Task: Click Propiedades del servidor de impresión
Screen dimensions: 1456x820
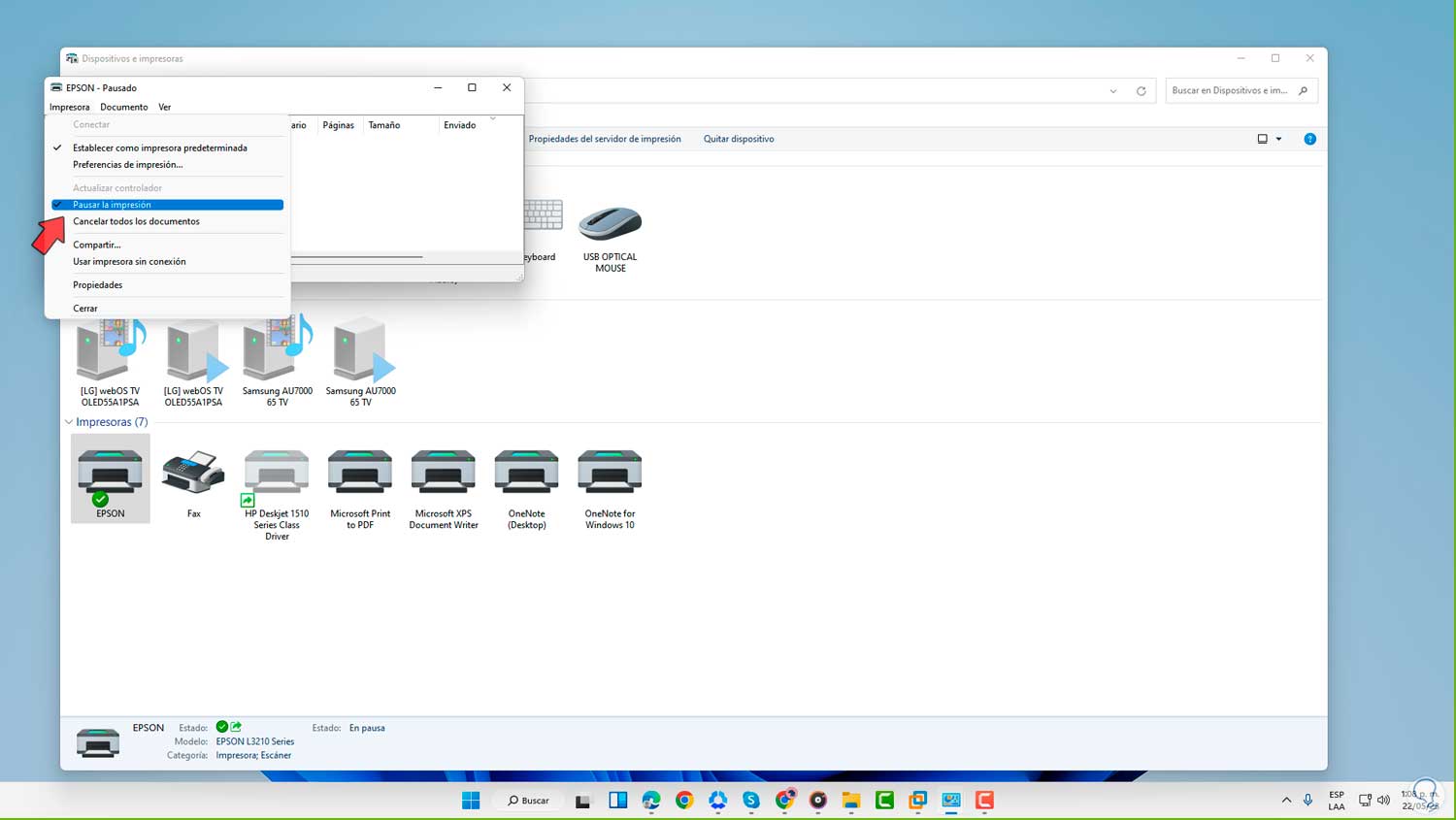Action: click(x=605, y=139)
